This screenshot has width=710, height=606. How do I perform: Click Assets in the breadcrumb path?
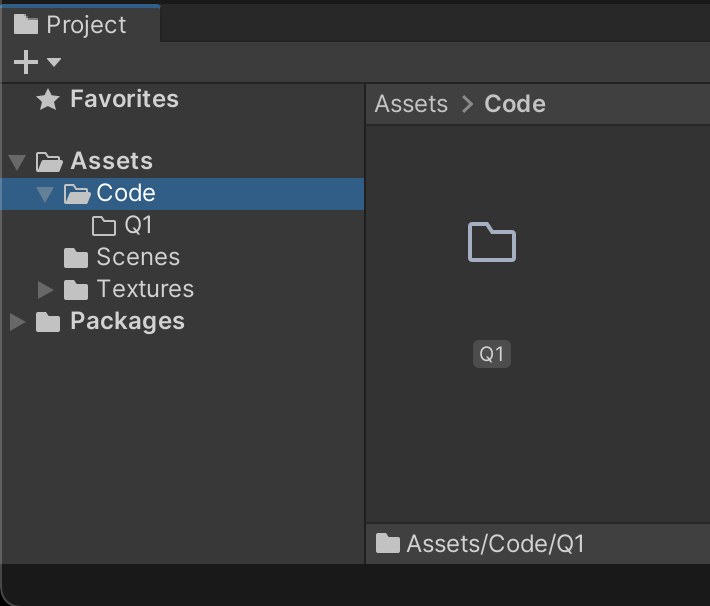pyautogui.click(x=411, y=104)
